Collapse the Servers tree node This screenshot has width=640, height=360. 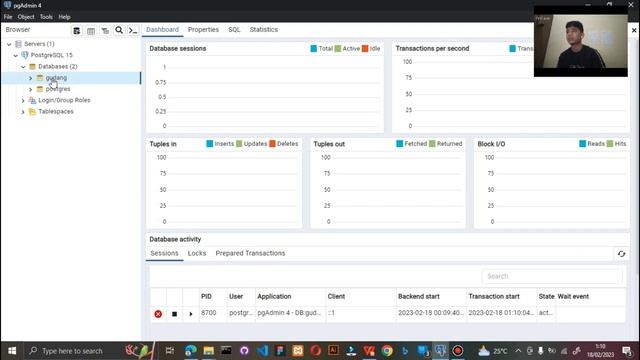click(9, 44)
